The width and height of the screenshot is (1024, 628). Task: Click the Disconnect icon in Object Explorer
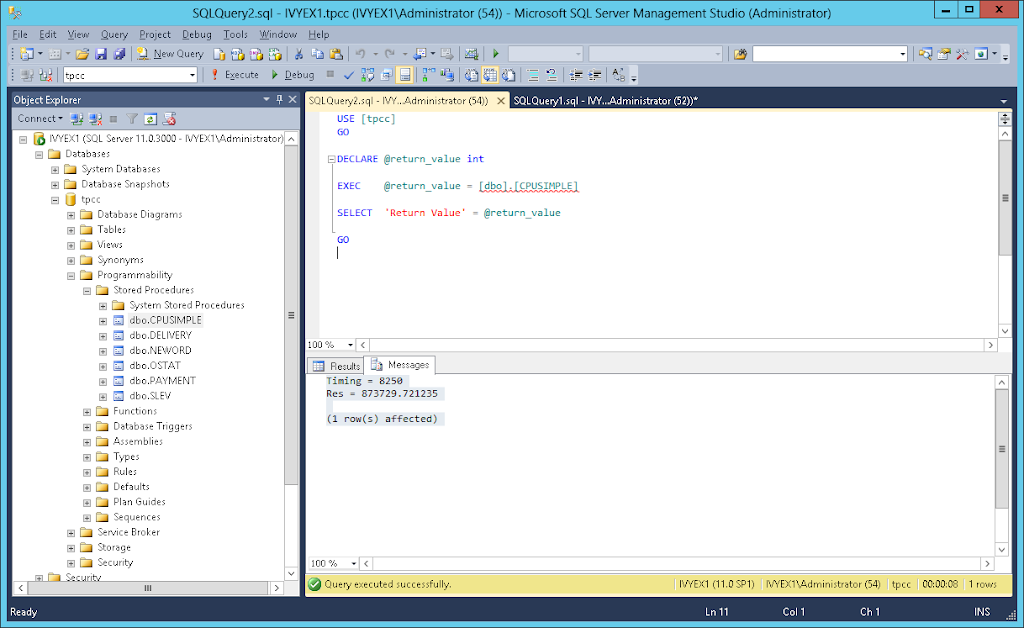95,119
